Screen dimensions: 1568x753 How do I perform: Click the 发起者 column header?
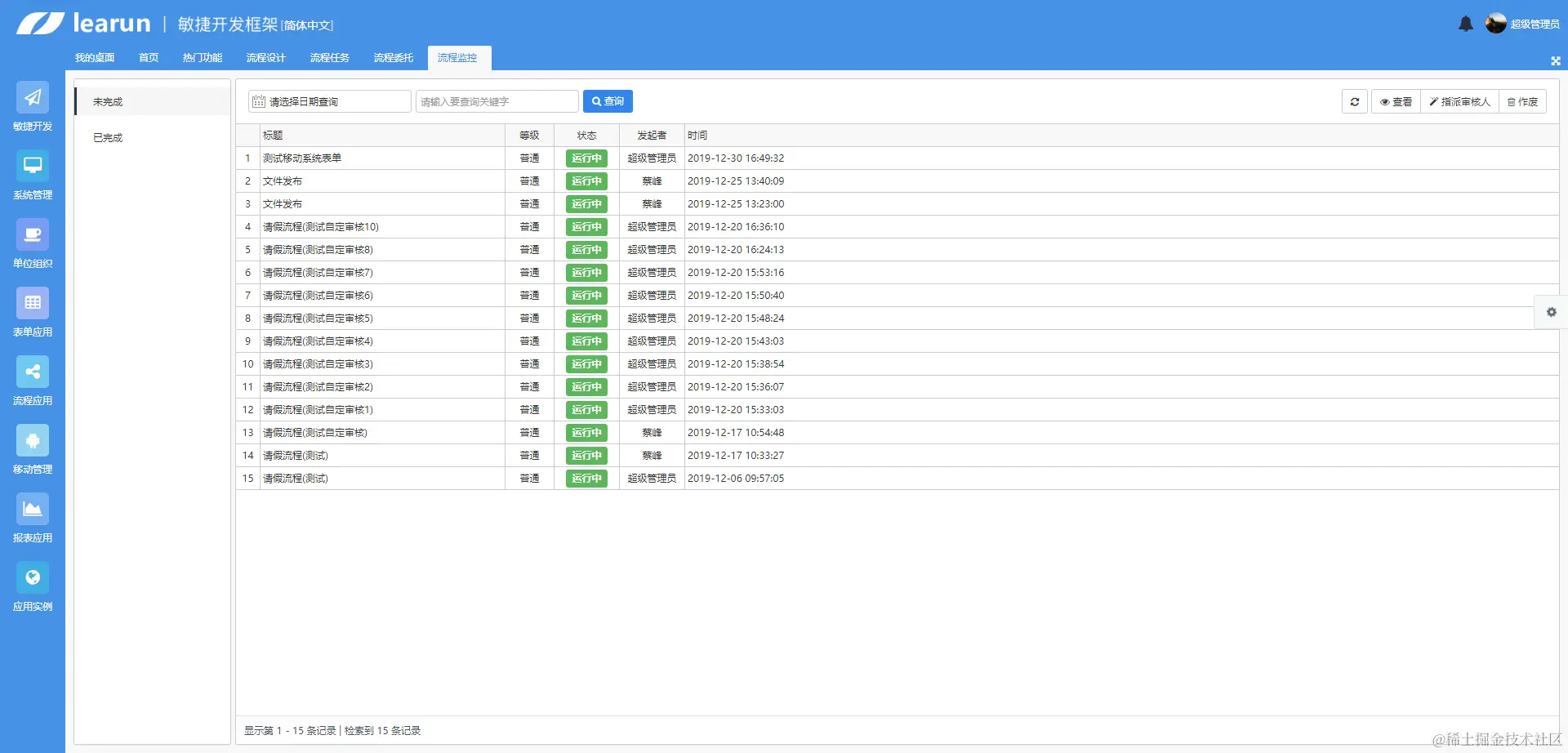tap(652, 136)
